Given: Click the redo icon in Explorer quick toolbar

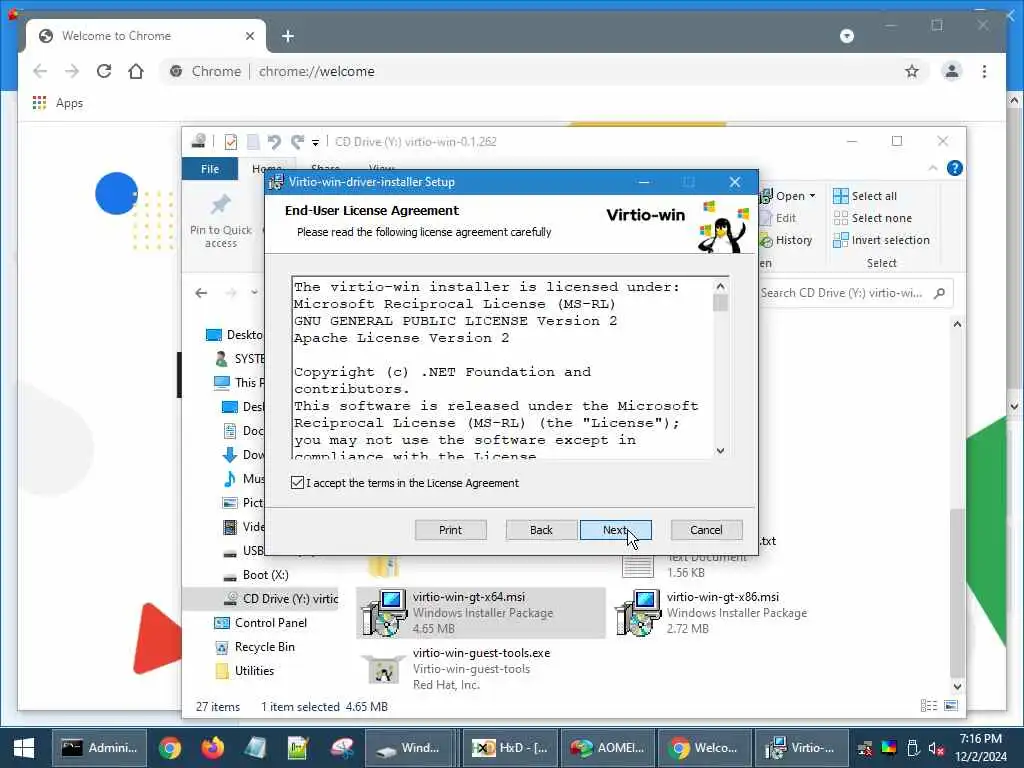Looking at the screenshot, I should point(298,142).
